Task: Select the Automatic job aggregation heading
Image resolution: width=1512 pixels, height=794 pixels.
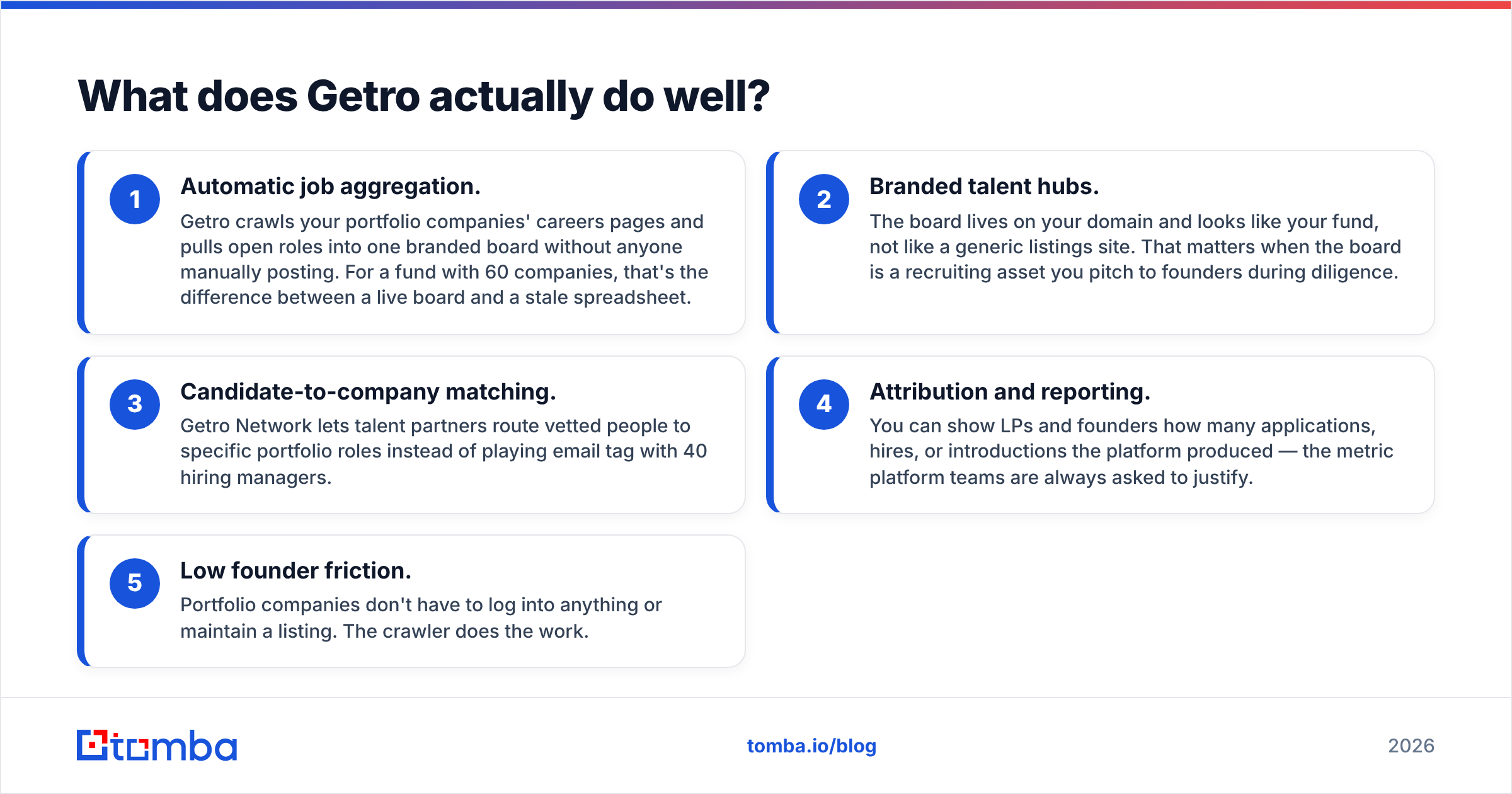Action: pyautogui.click(x=330, y=187)
